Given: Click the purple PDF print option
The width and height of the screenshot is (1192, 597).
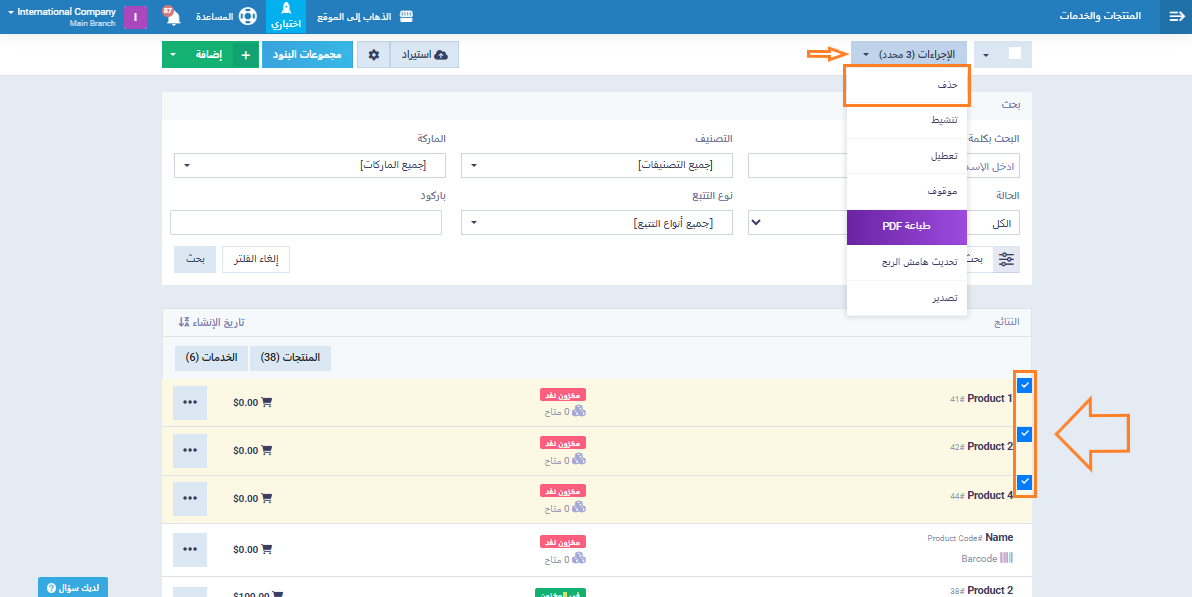Looking at the screenshot, I should click(x=906, y=227).
